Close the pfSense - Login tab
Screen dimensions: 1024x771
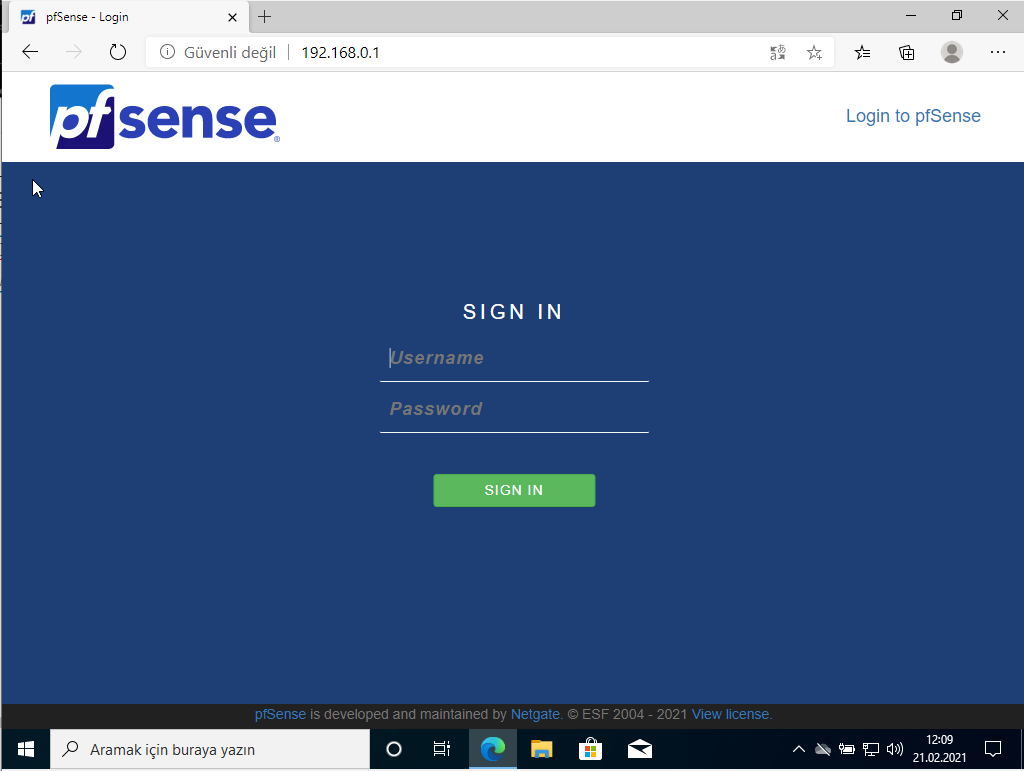(x=232, y=18)
